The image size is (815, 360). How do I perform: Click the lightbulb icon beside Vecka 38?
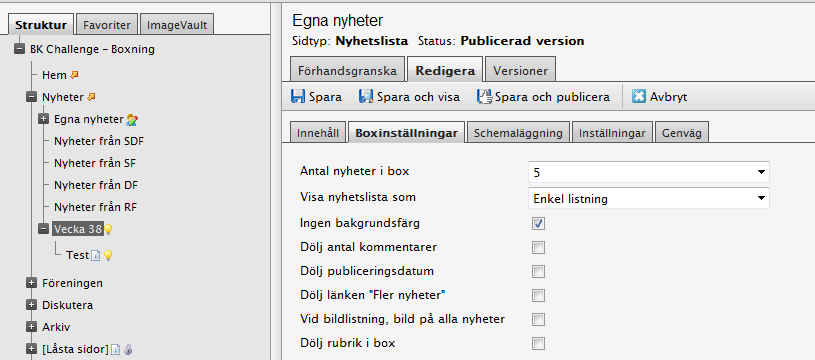click(x=108, y=229)
